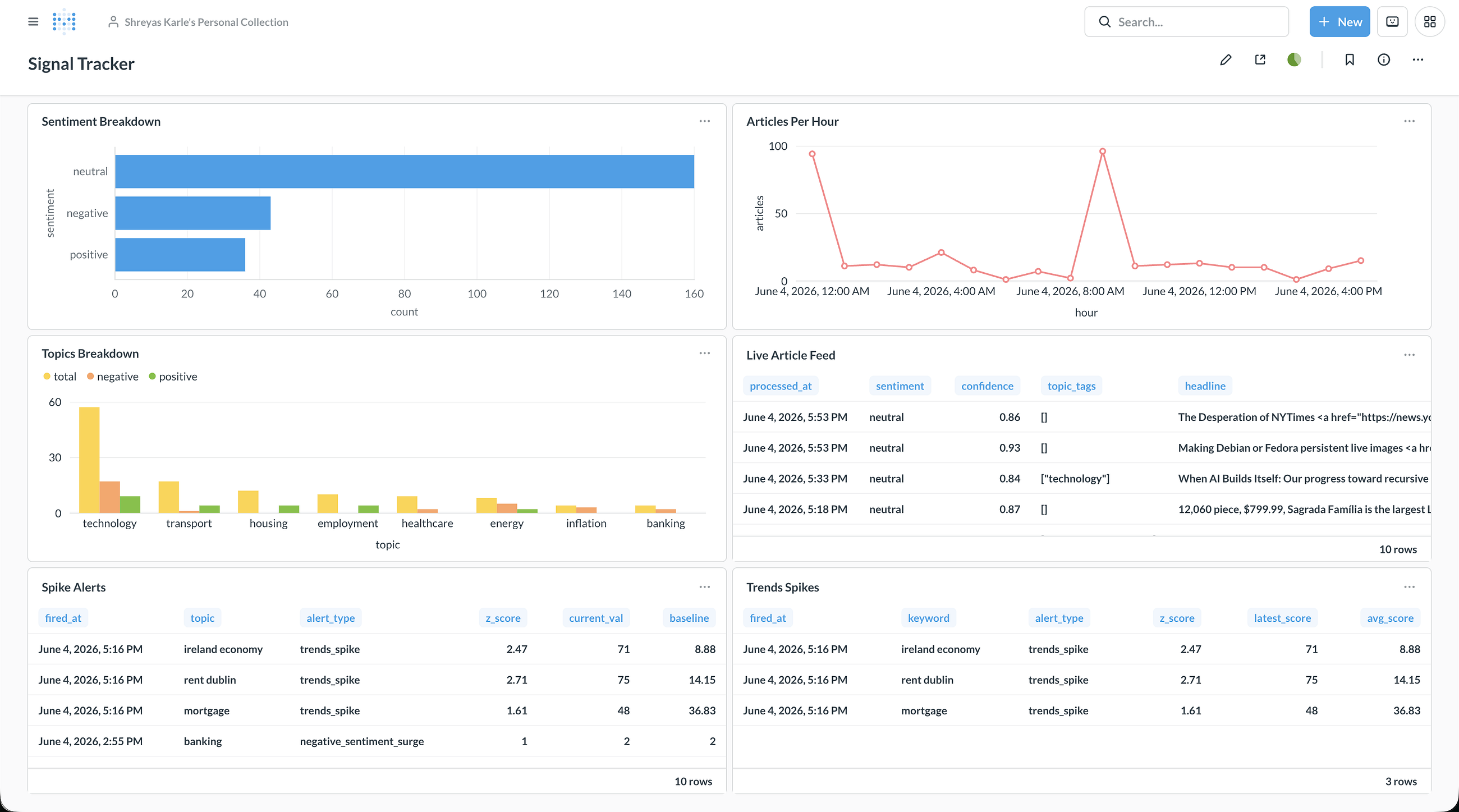
Task: Click the 8:00 AM peak data point
Action: pos(1102,151)
